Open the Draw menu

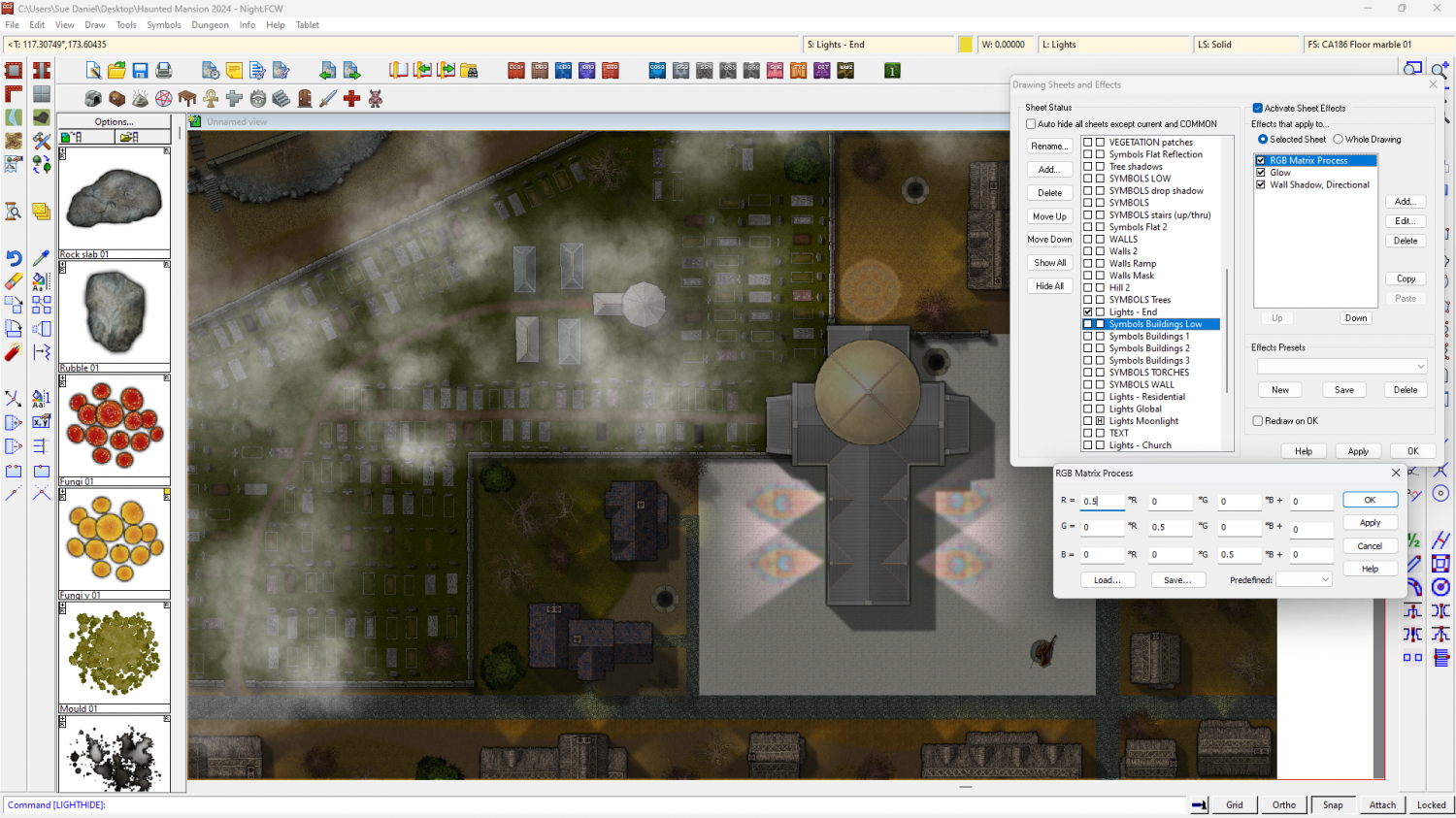coord(95,25)
